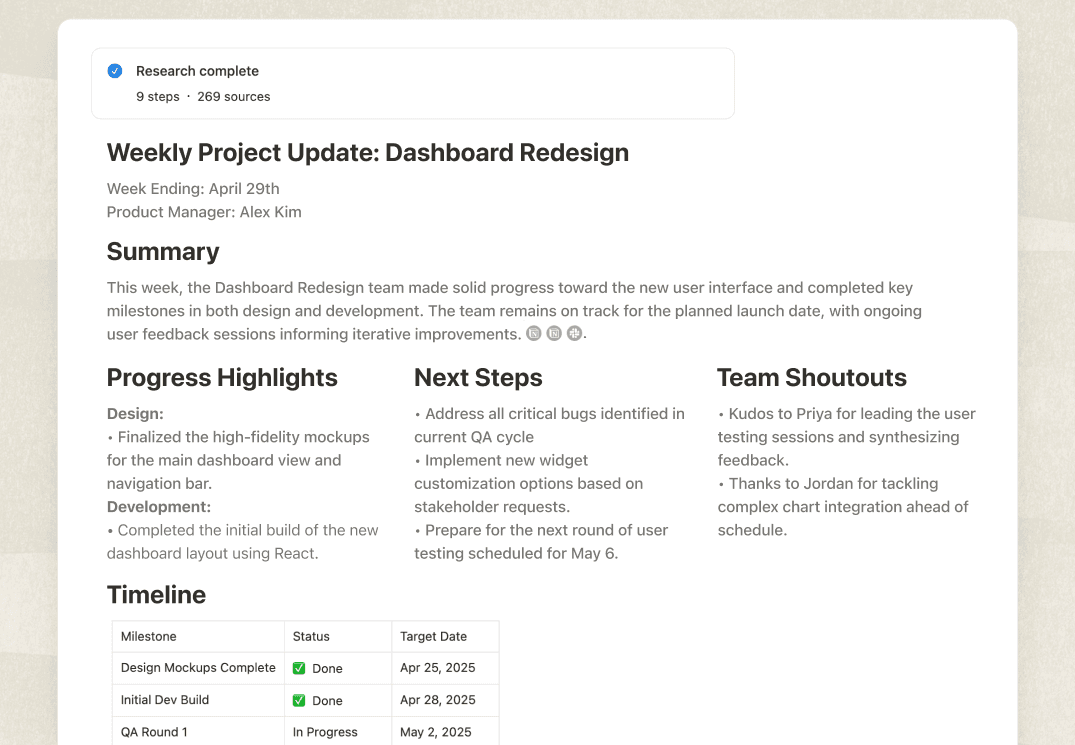Viewport: 1075px width, 745px height.
Task: Click the Next Steps heading
Action: click(477, 378)
